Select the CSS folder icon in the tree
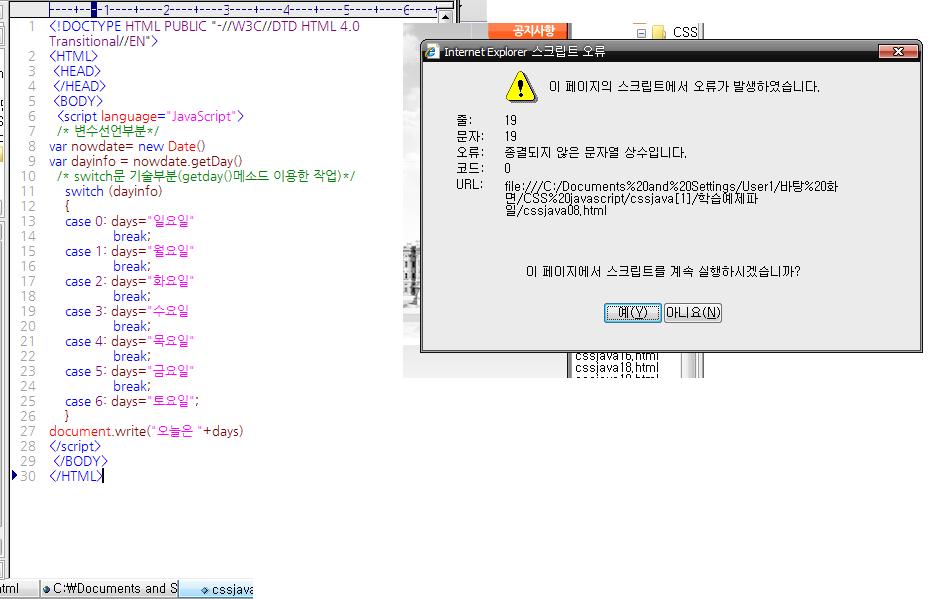Screen dimensions: 929x599 point(659,32)
